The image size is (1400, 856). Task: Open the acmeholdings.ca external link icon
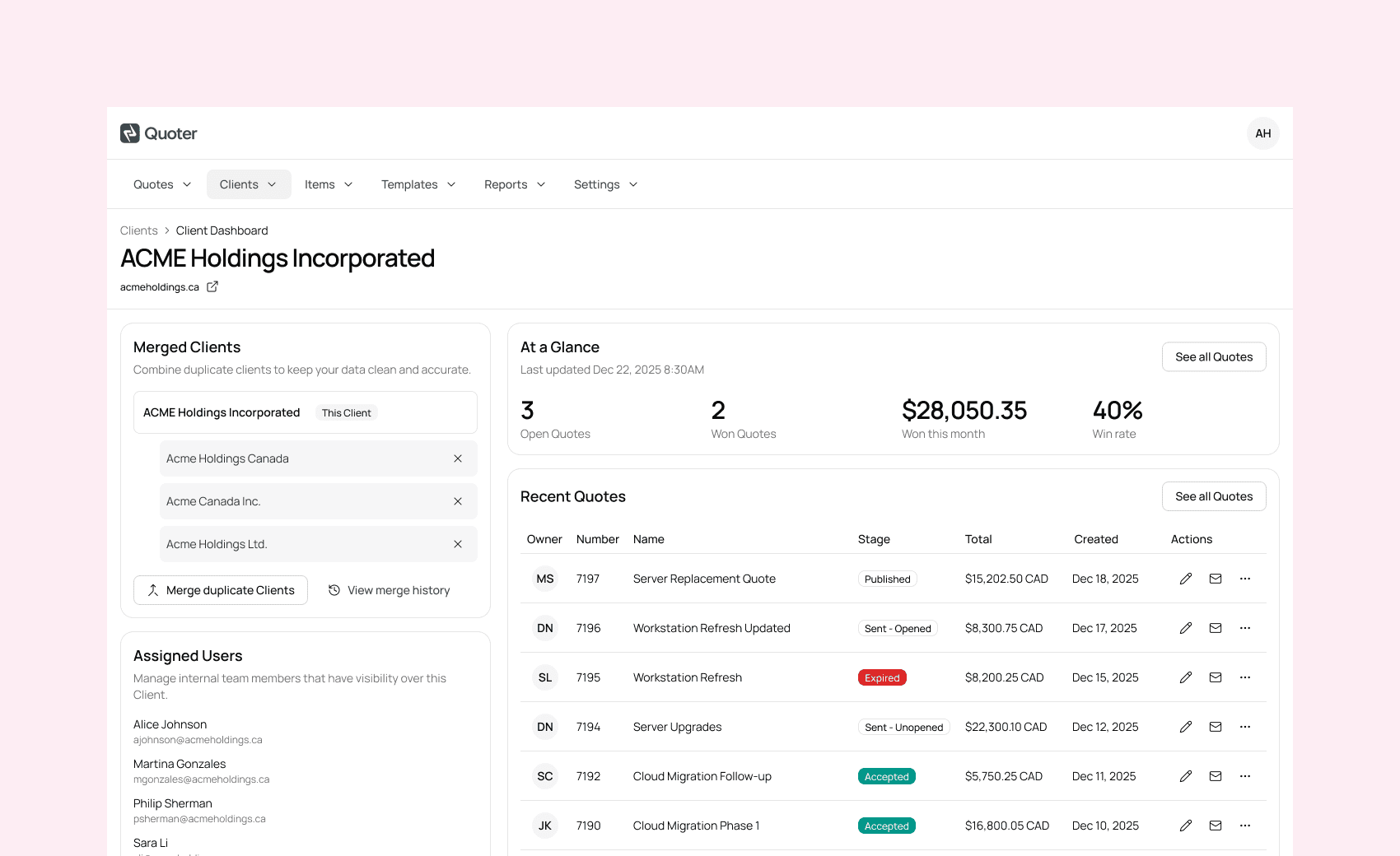pyautogui.click(x=212, y=286)
